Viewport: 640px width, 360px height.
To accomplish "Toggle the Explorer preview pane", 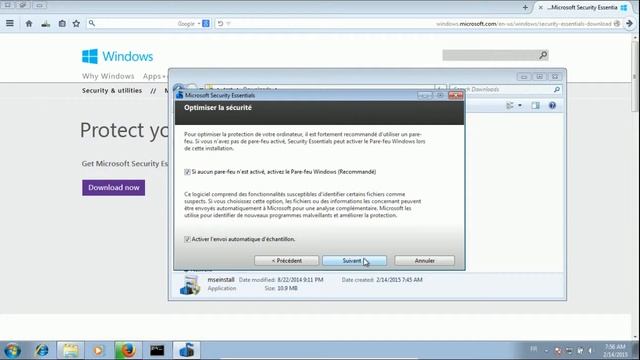I will click(536, 106).
